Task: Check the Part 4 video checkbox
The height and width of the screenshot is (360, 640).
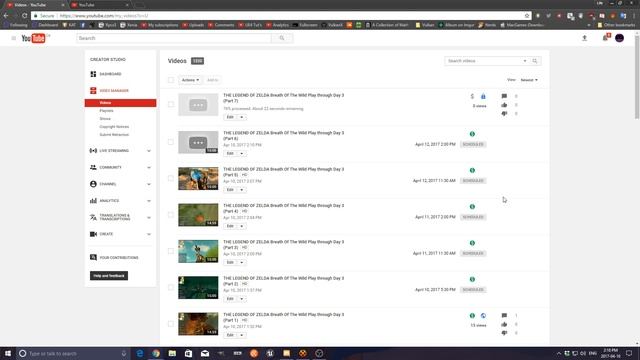Action: (171, 215)
